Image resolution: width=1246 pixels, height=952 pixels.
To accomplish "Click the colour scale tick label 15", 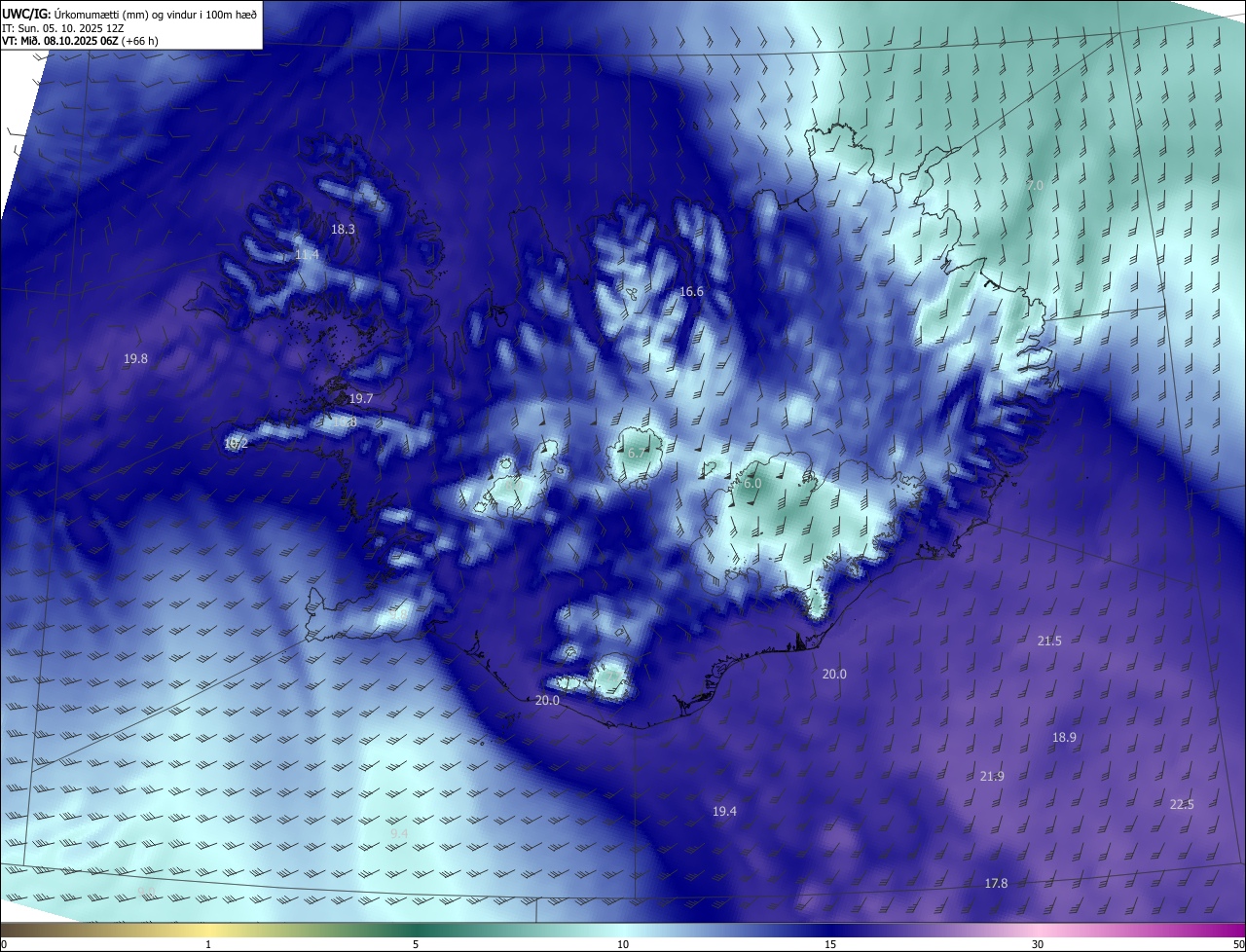I will (830, 945).
